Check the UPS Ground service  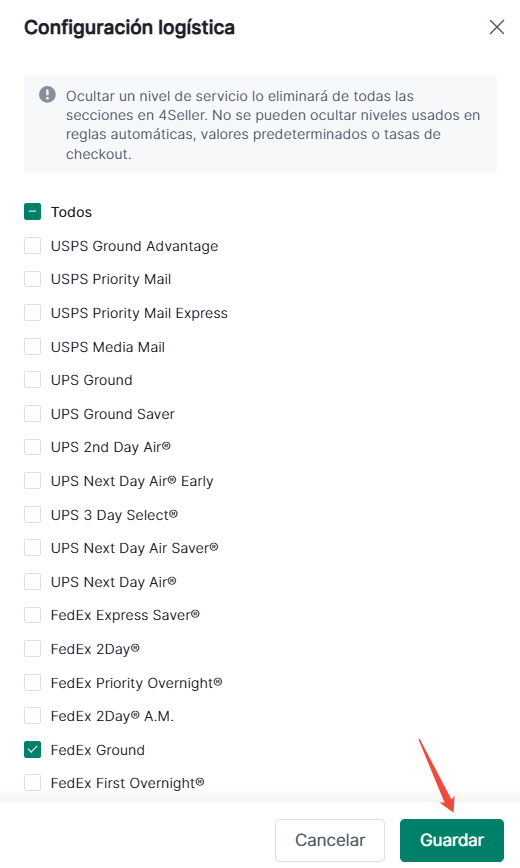pyautogui.click(x=33, y=380)
